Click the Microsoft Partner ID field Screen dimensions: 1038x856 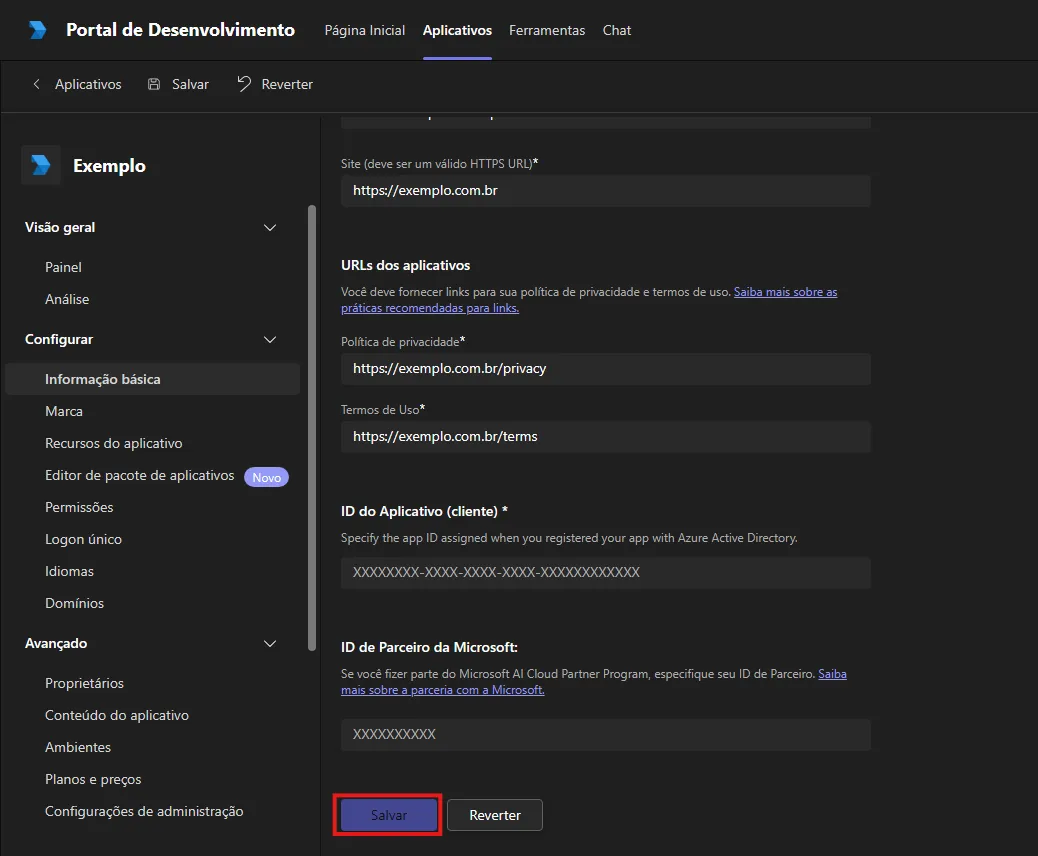click(x=606, y=735)
